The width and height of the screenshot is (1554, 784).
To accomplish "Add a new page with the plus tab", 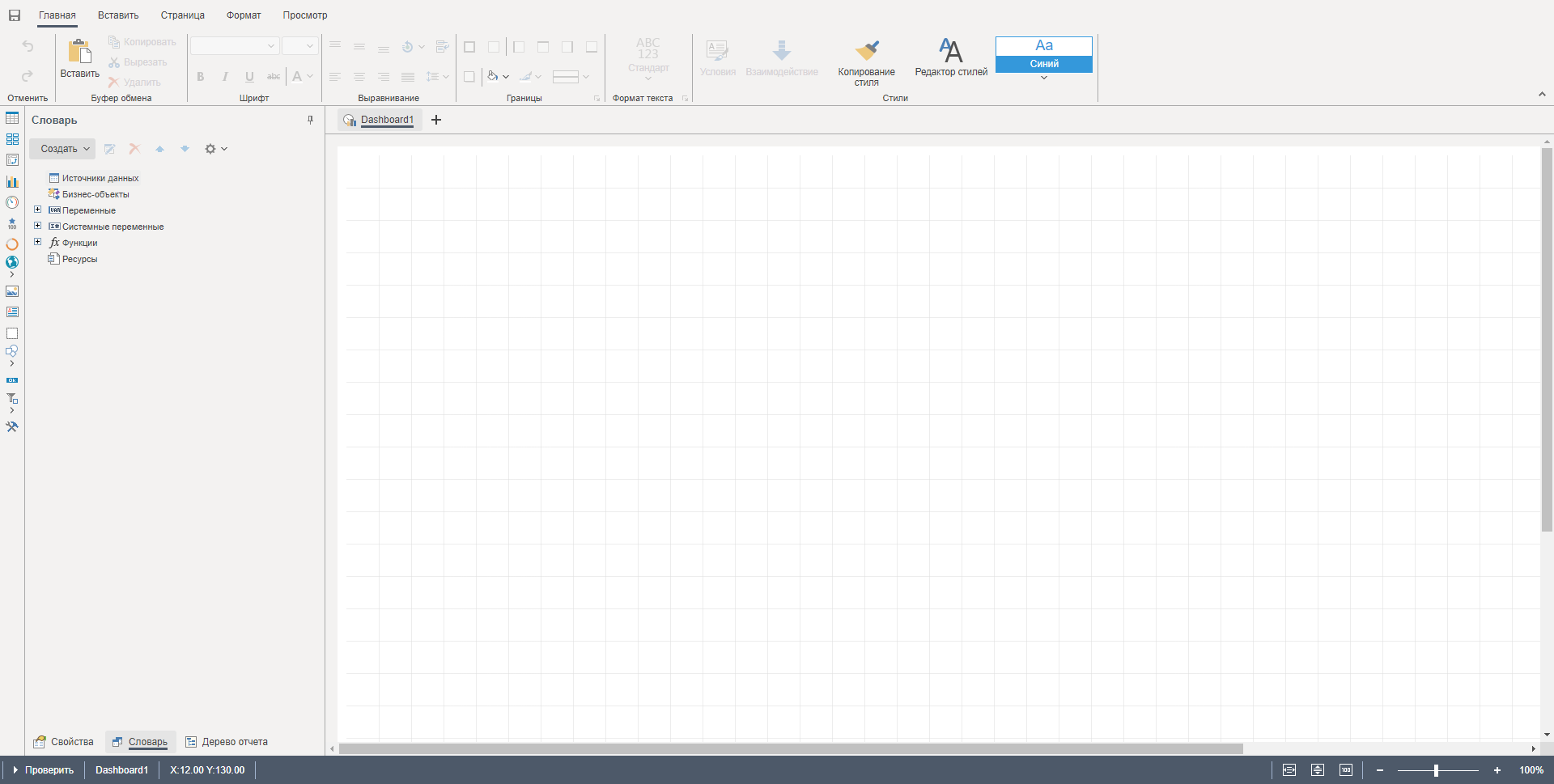I will tap(436, 120).
